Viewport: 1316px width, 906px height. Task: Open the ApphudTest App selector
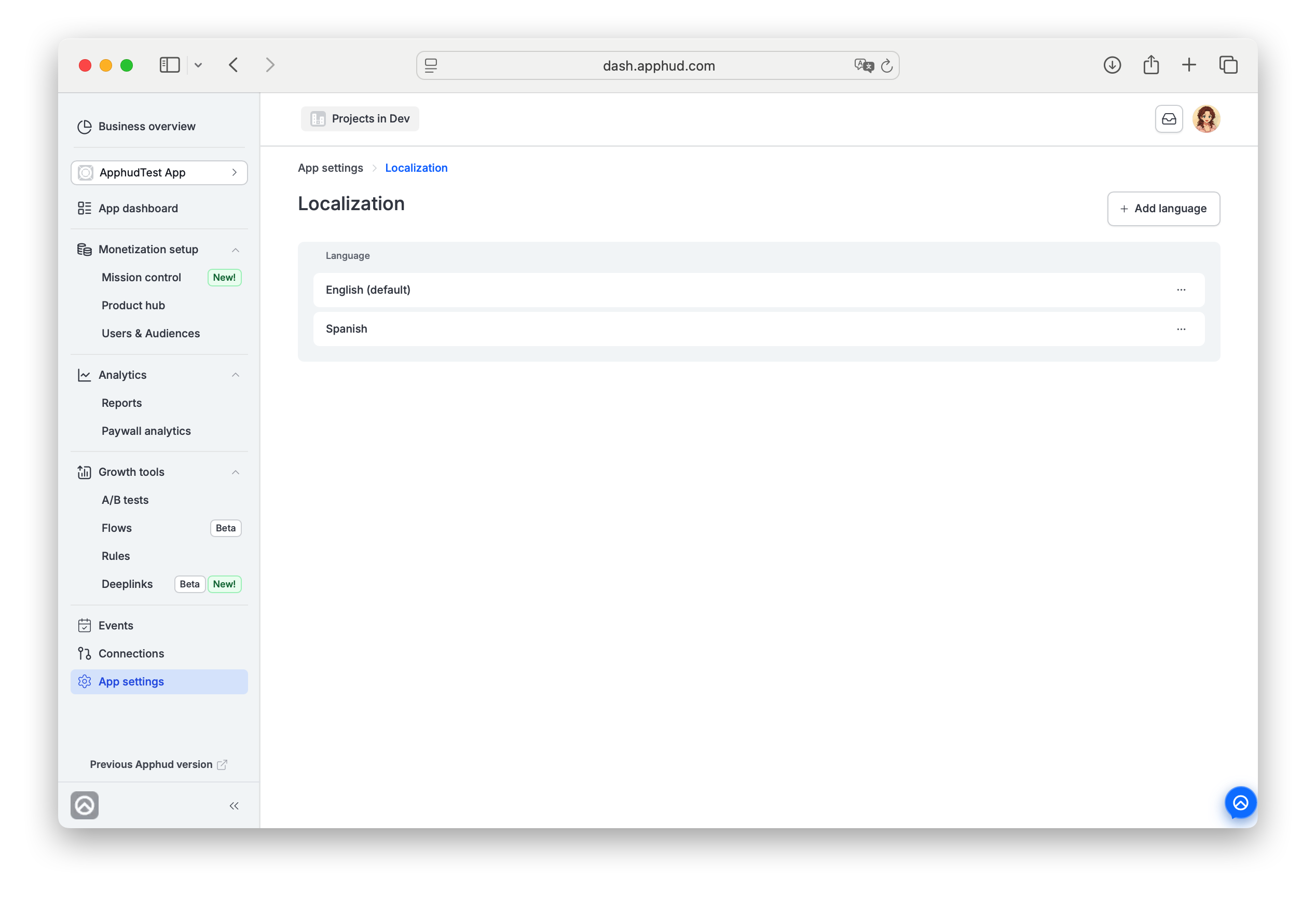click(x=159, y=173)
